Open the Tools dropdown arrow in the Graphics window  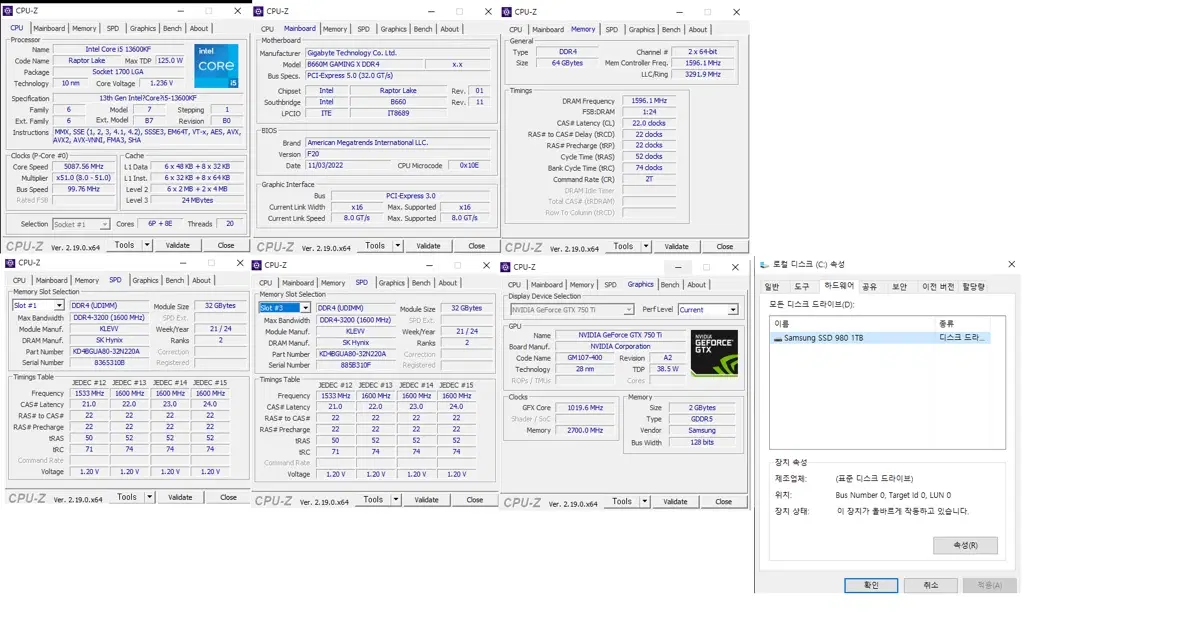coord(646,501)
